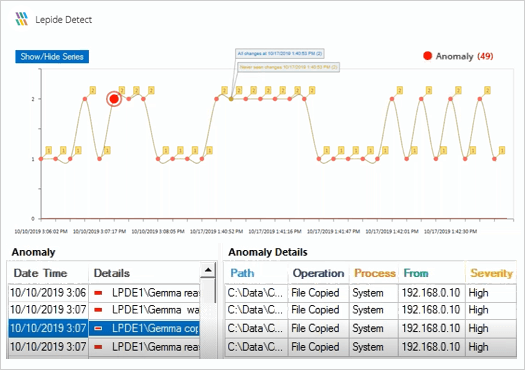Click the red Anomaly legend dot

click(427, 56)
